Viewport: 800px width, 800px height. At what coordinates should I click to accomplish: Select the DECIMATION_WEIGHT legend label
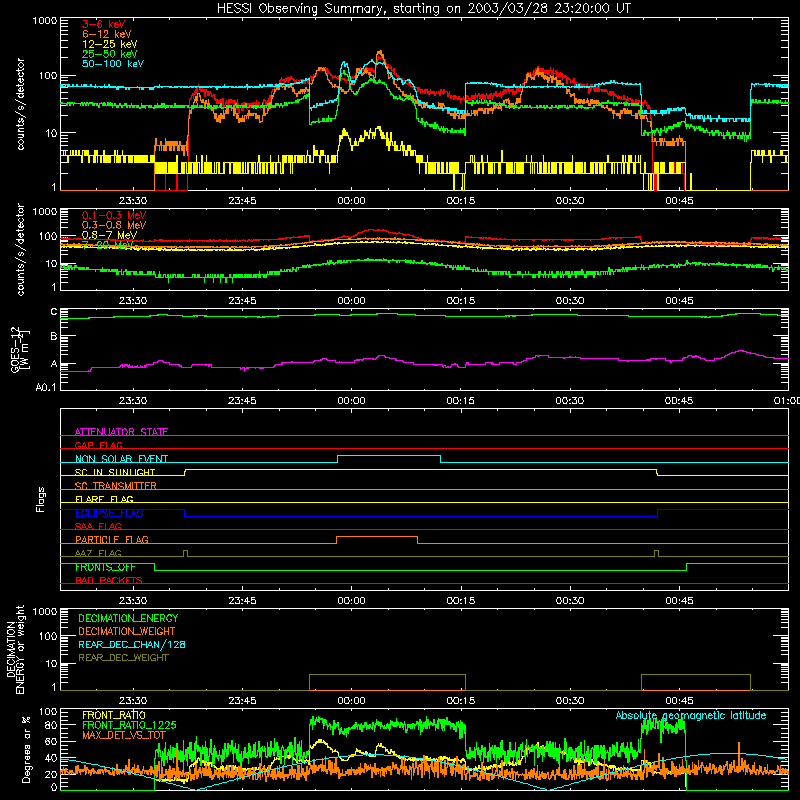(x=127, y=631)
